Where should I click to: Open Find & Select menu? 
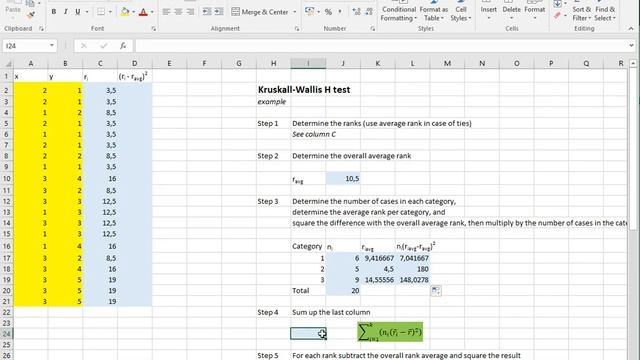tap(605, 13)
